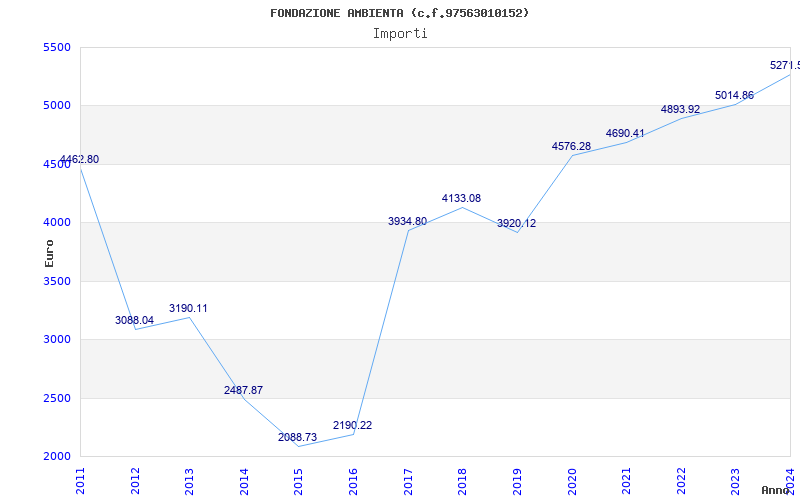Select the 2190.22 data label
Viewport: 800px width, 500px height.
pyautogui.click(x=352, y=426)
